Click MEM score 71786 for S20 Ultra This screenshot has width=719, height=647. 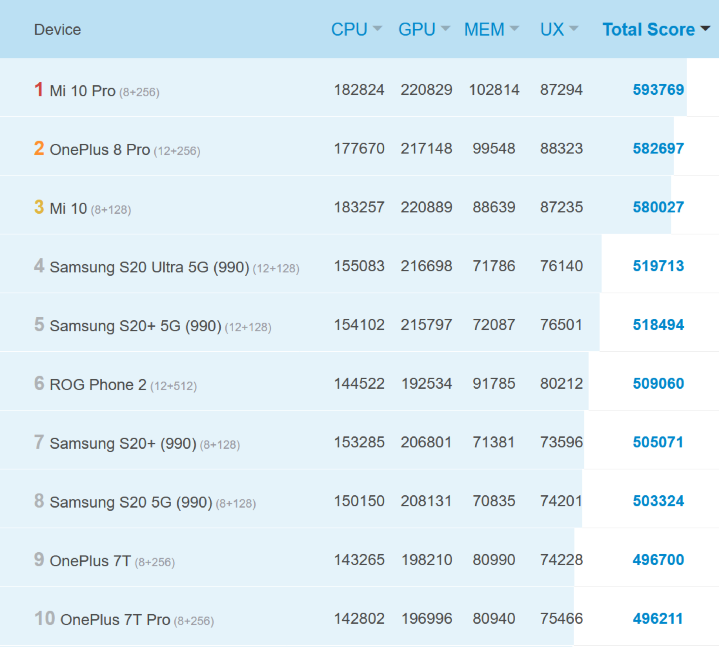pos(494,265)
